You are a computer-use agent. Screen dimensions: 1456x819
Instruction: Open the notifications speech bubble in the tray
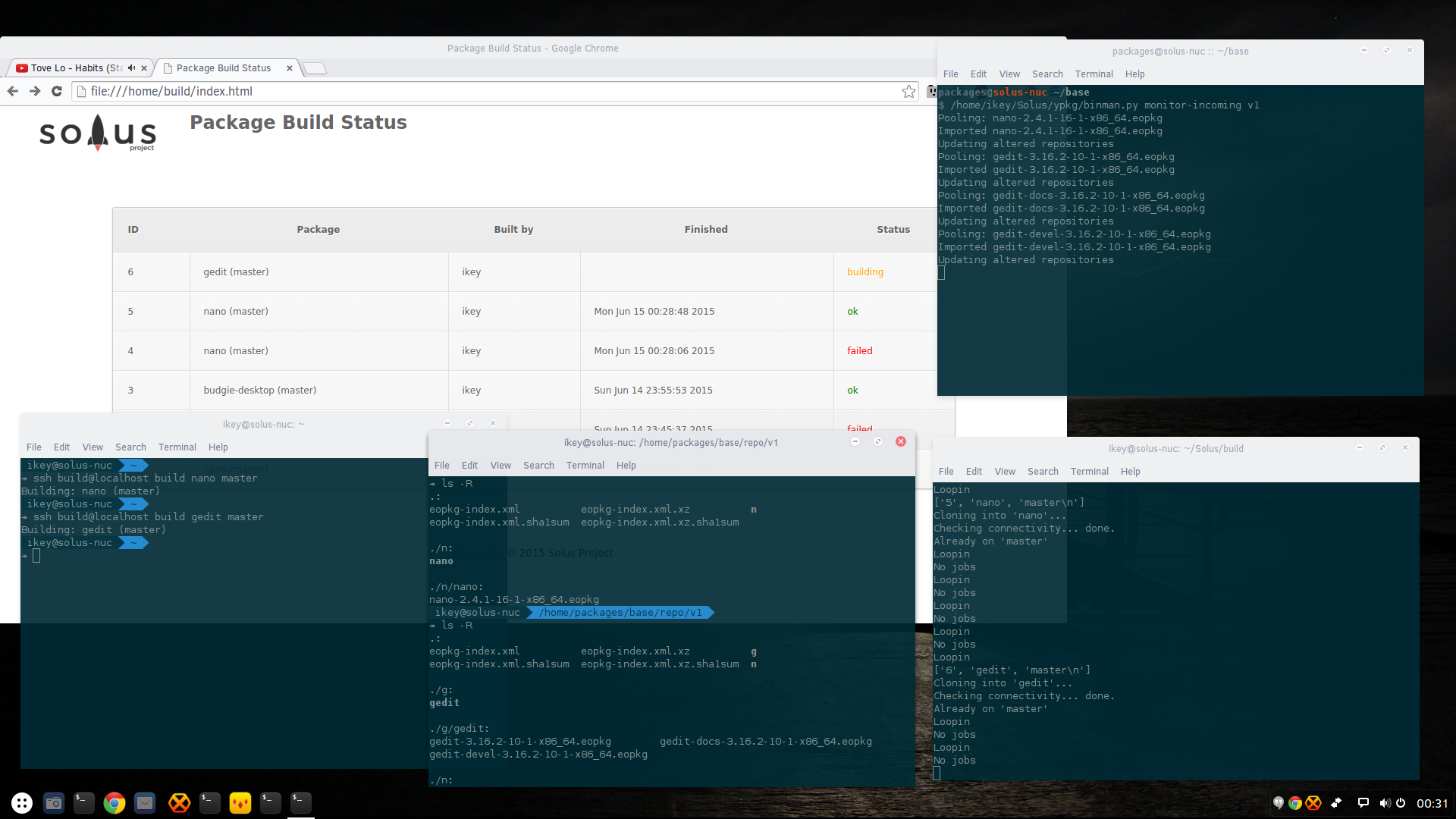[1363, 802]
